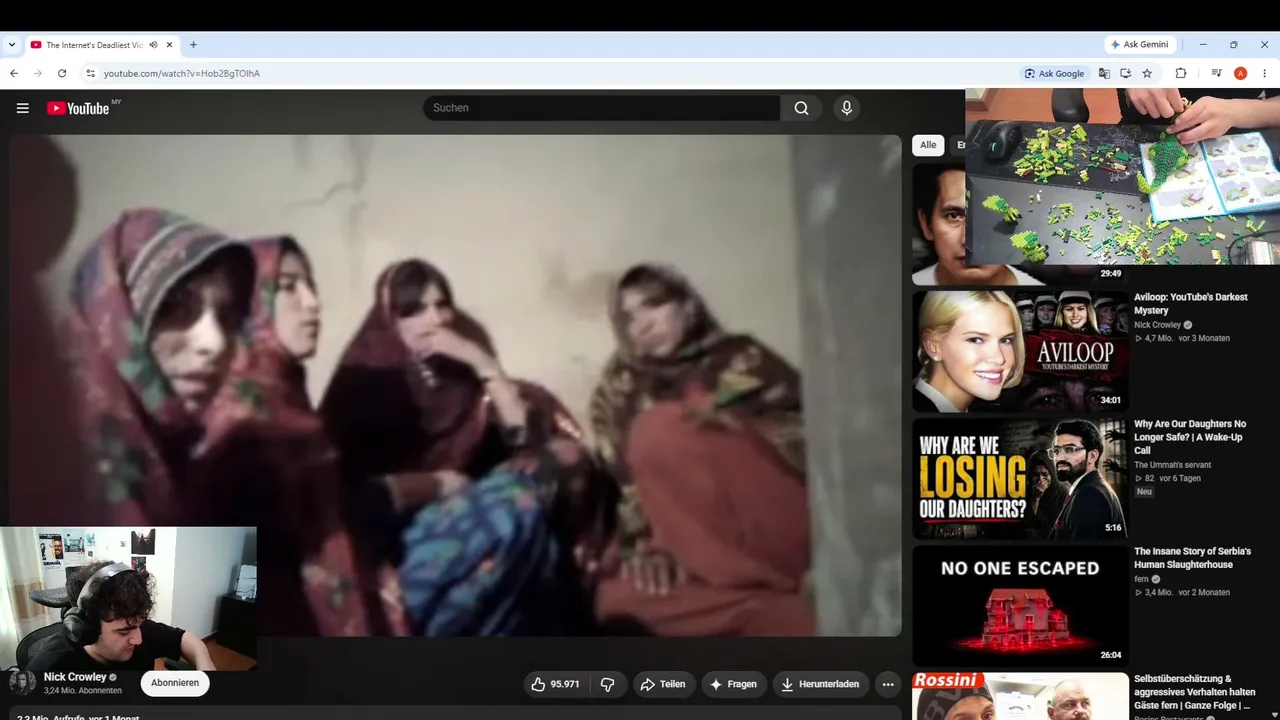Click the Ask Google button
The width and height of the screenshot is (1280, 720).
[x=1055, y=73]
